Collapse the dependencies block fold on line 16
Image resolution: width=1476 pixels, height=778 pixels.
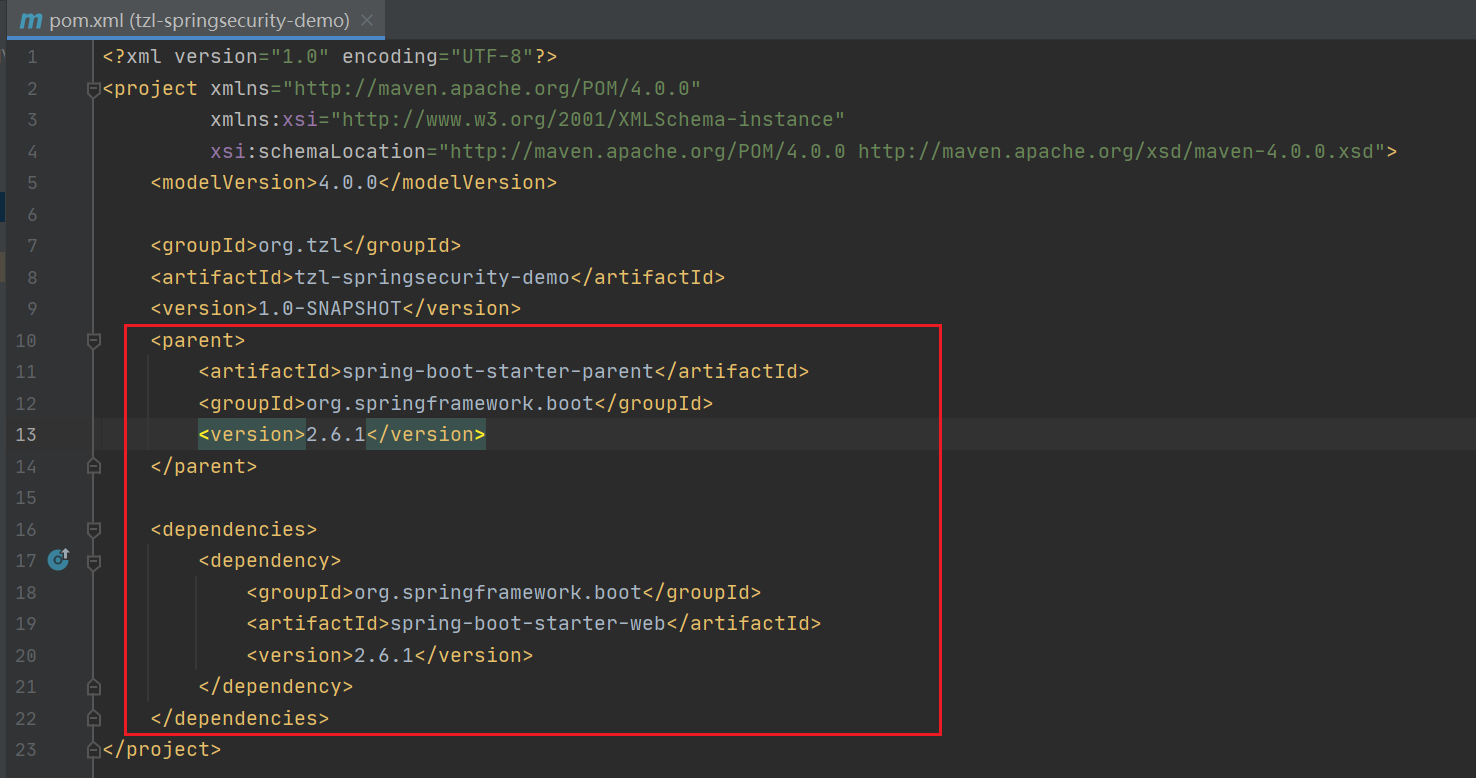94,529
